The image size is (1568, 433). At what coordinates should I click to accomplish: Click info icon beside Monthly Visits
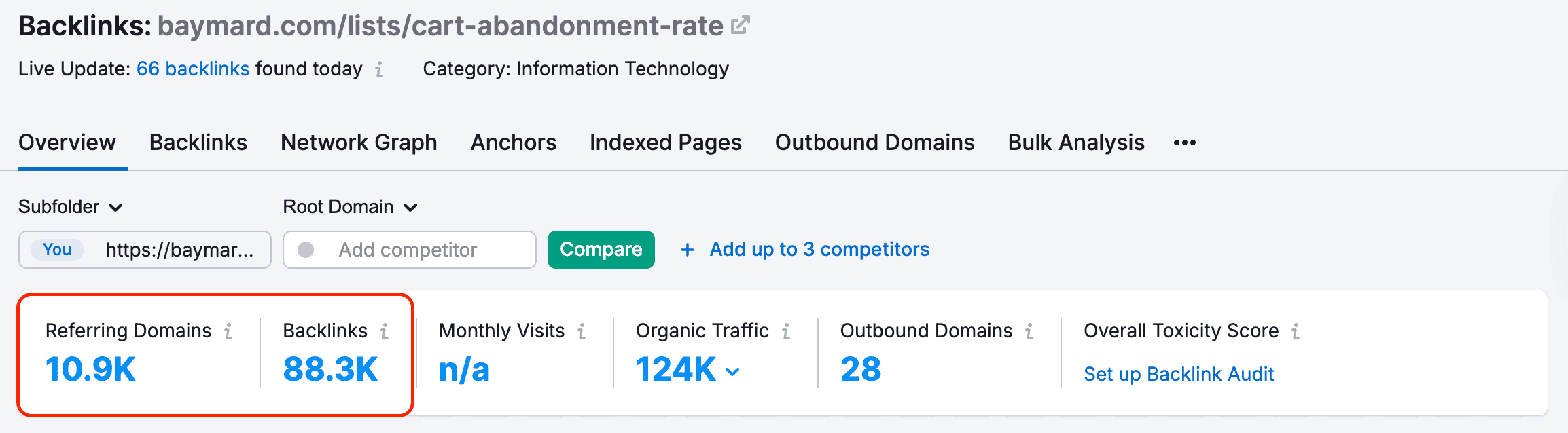pyautogui.click(x=582, y=331)
